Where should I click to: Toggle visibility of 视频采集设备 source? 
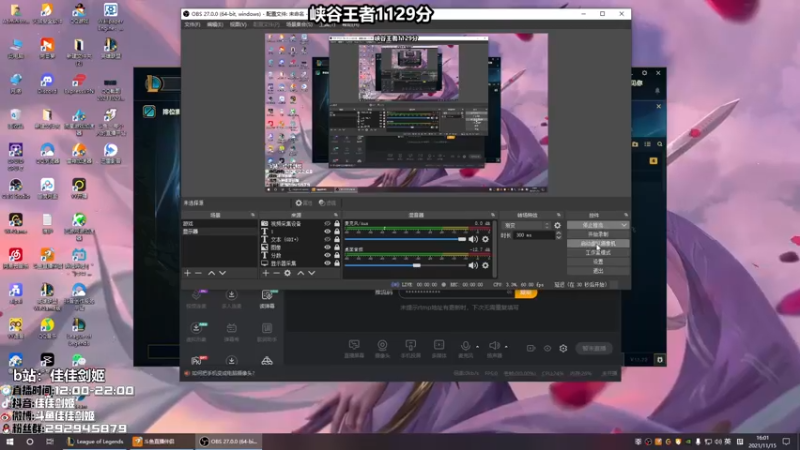[327, 223]
